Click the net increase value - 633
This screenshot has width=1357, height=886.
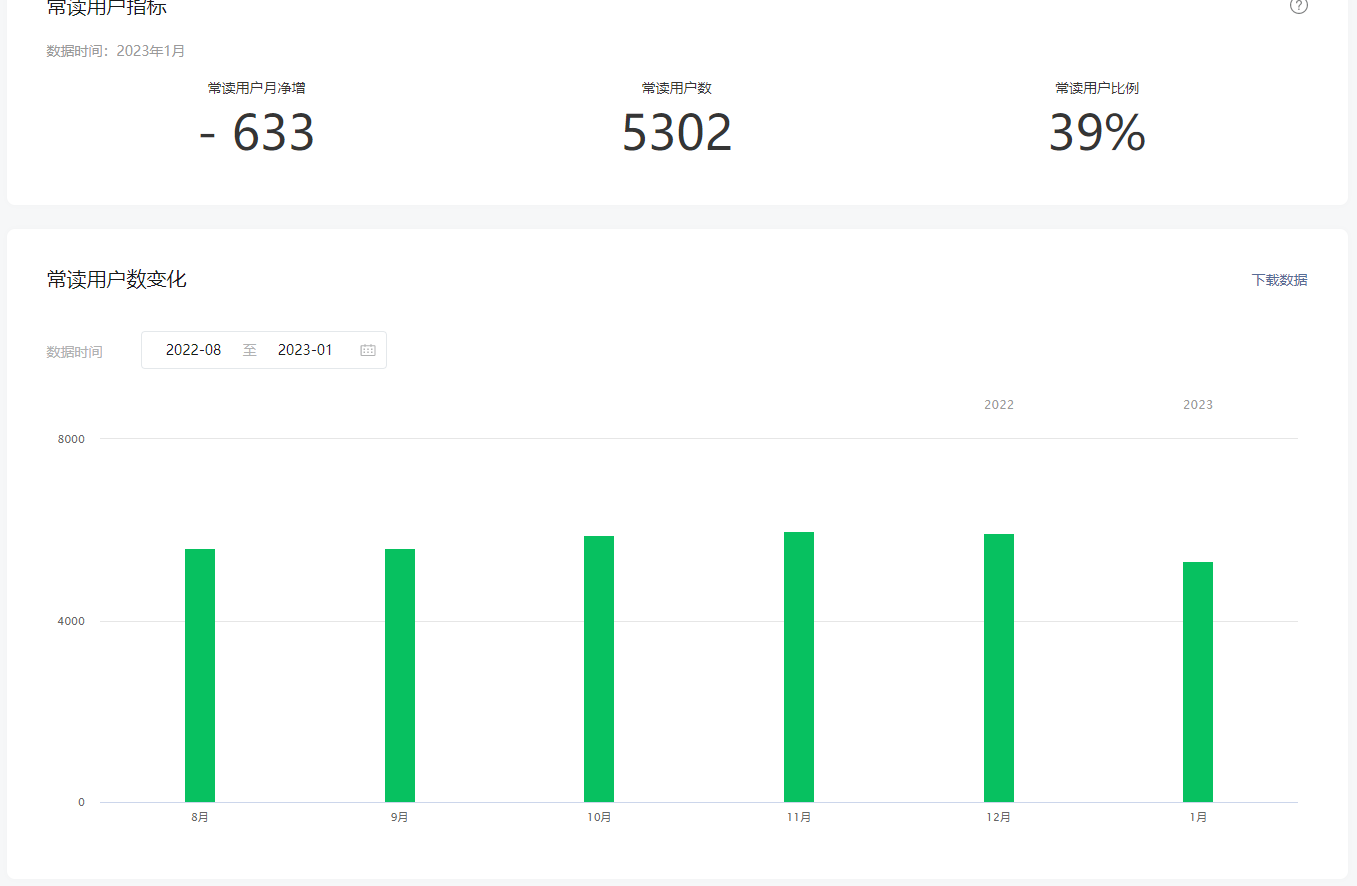pos(257,133)
